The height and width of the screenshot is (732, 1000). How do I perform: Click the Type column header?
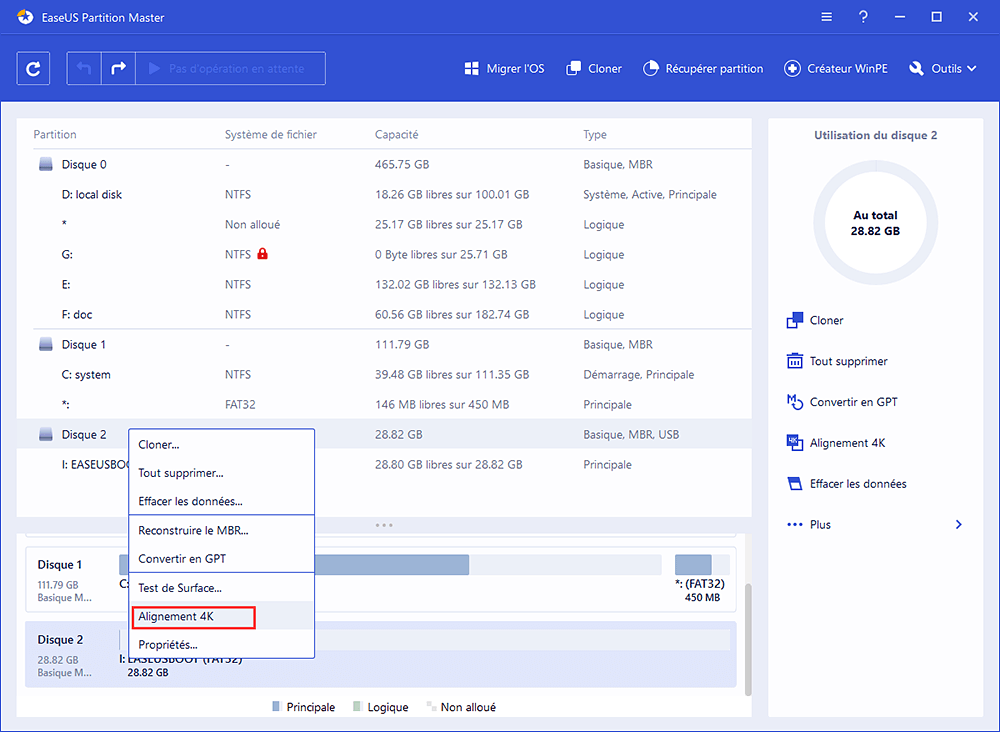[x=595, y=135]
